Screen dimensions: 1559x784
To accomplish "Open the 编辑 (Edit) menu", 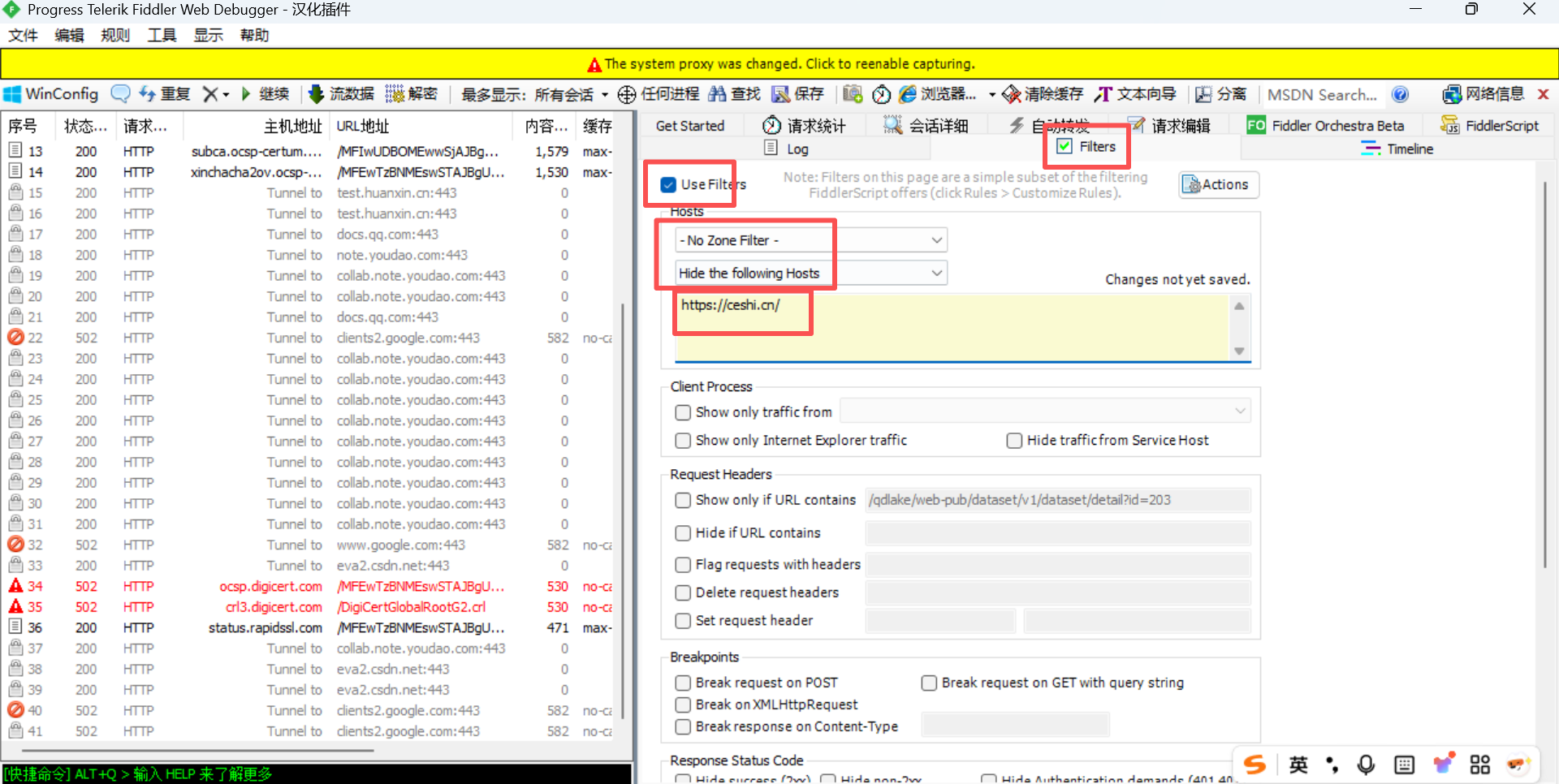I will point(70,35).
